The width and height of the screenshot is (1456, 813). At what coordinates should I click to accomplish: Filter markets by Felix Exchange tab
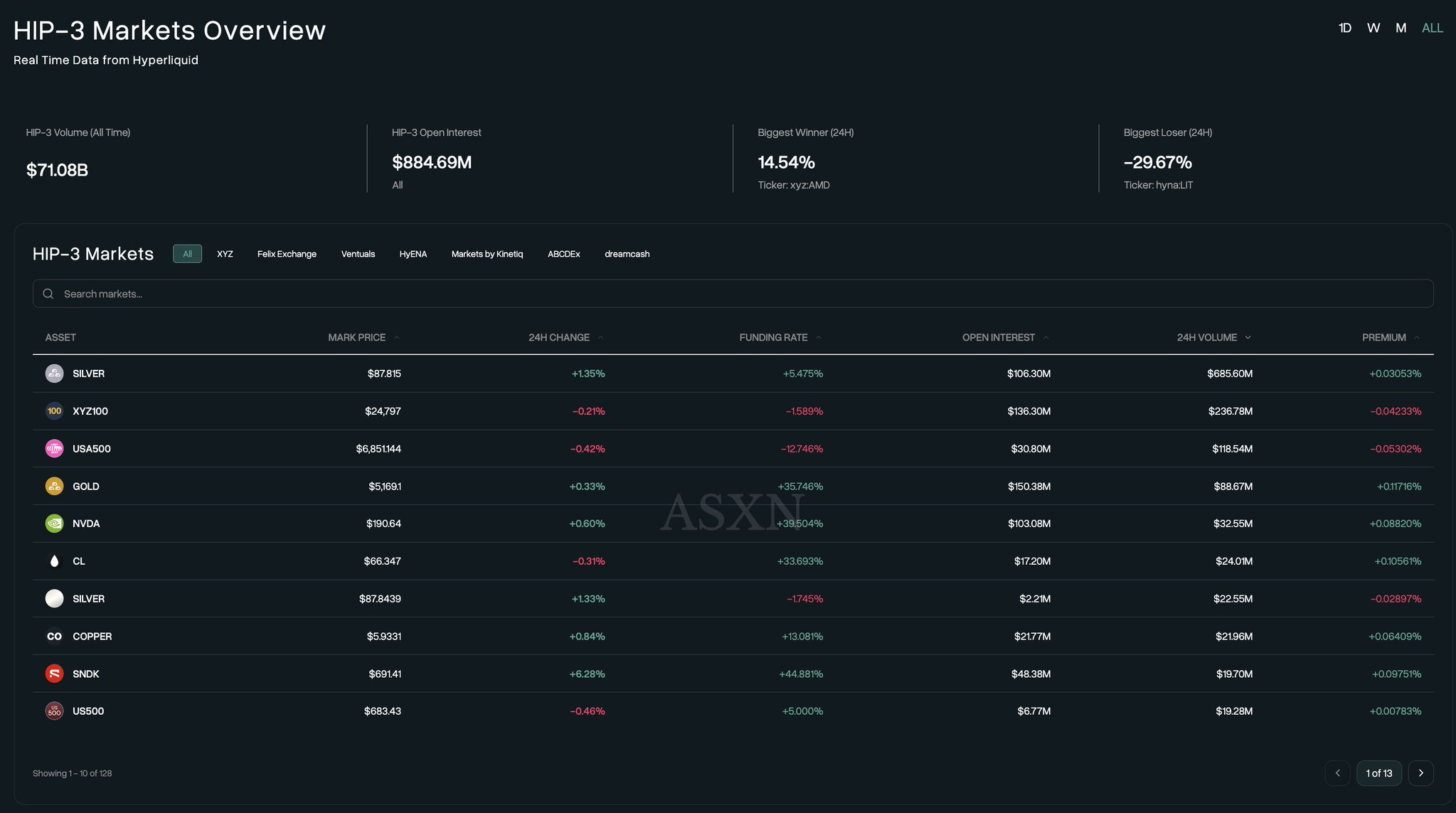[287, 254]
